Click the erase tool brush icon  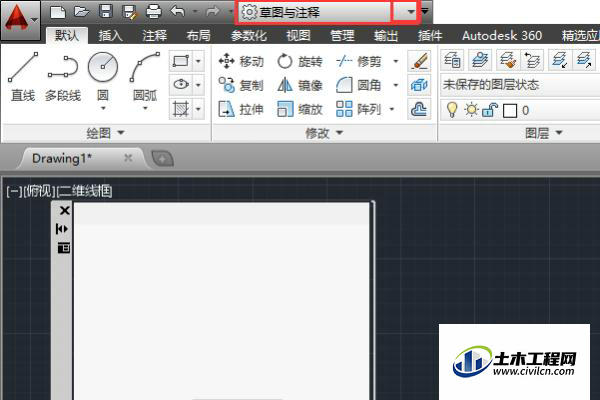[419, 61]
